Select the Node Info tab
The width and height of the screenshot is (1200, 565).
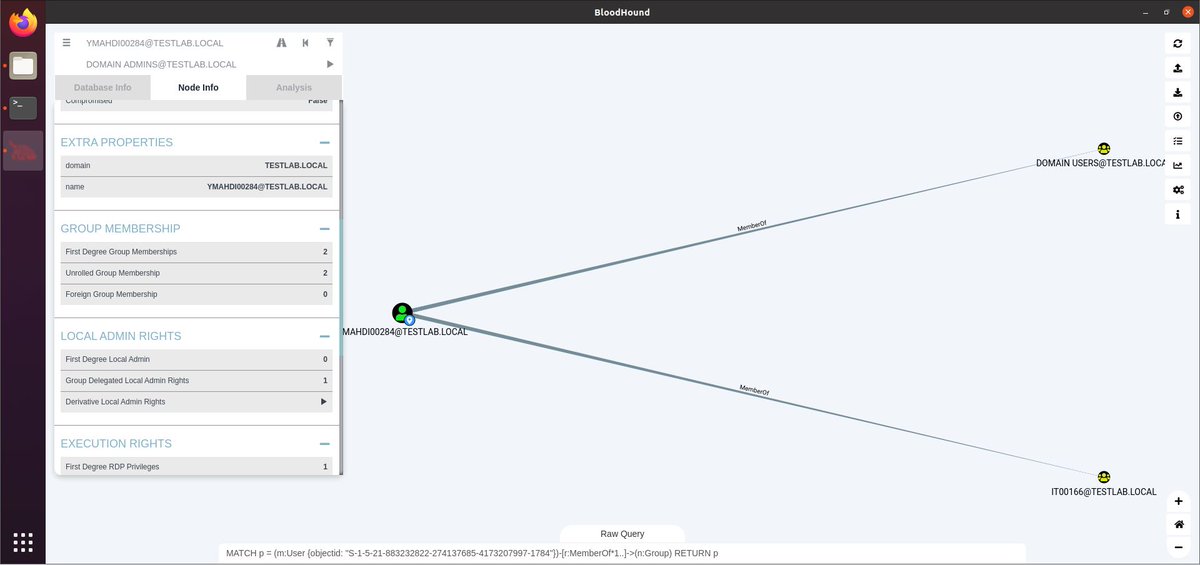pyautogui.click(x=198, y=88)
